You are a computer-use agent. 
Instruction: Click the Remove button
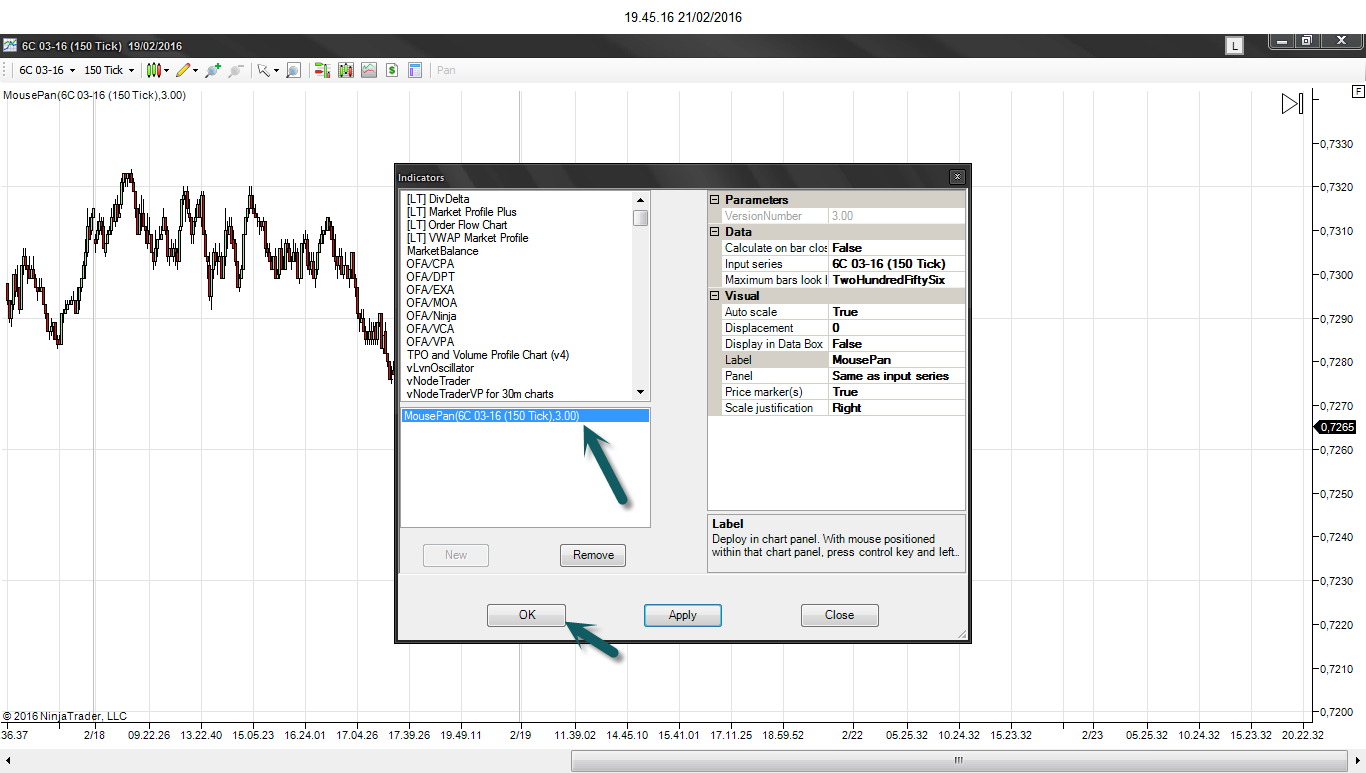pos(593,555)
